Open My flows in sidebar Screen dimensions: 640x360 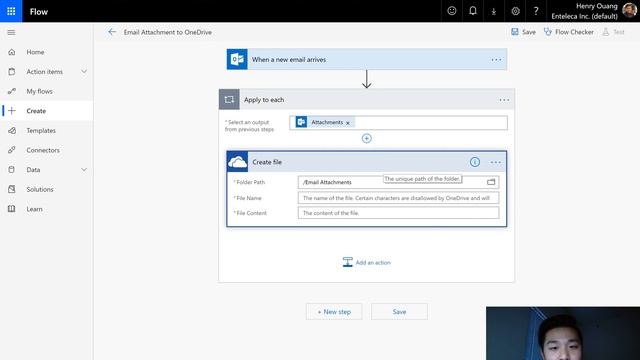[47, 91]
